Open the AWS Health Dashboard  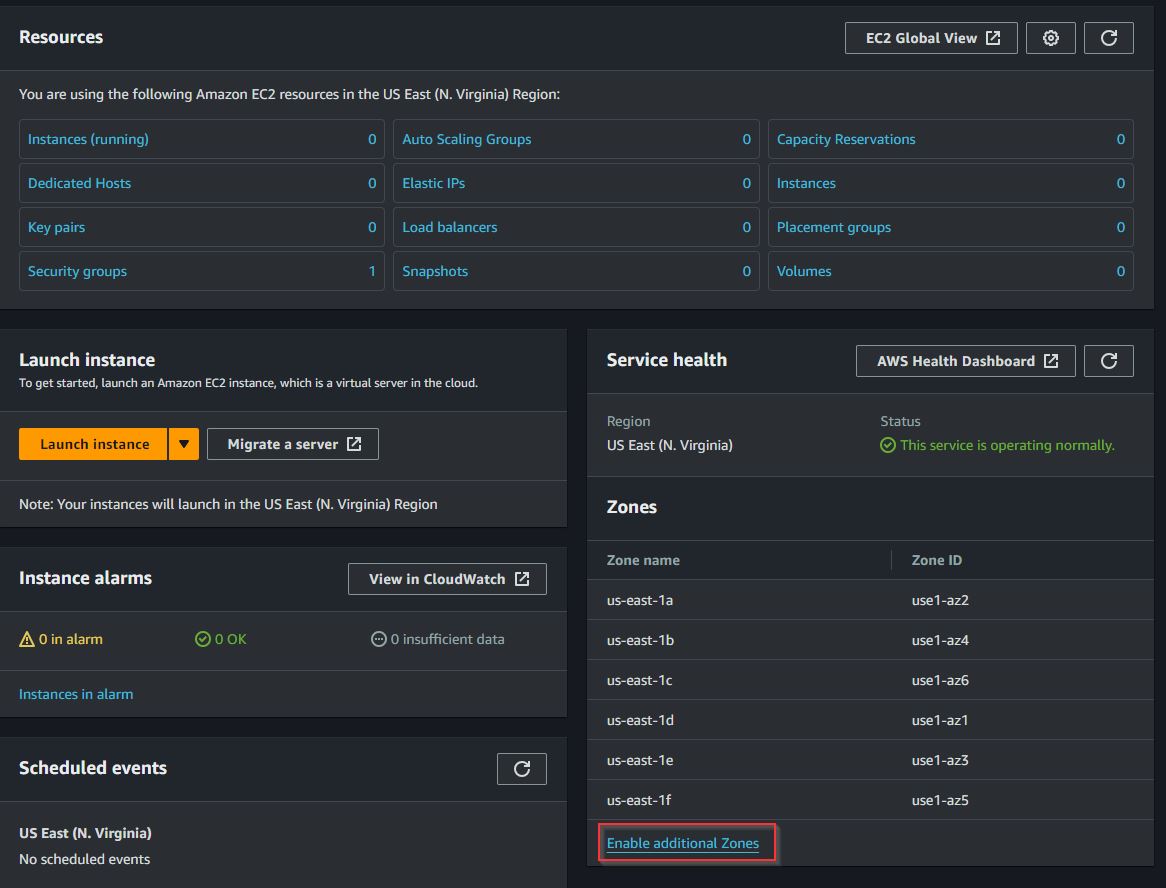965,361
